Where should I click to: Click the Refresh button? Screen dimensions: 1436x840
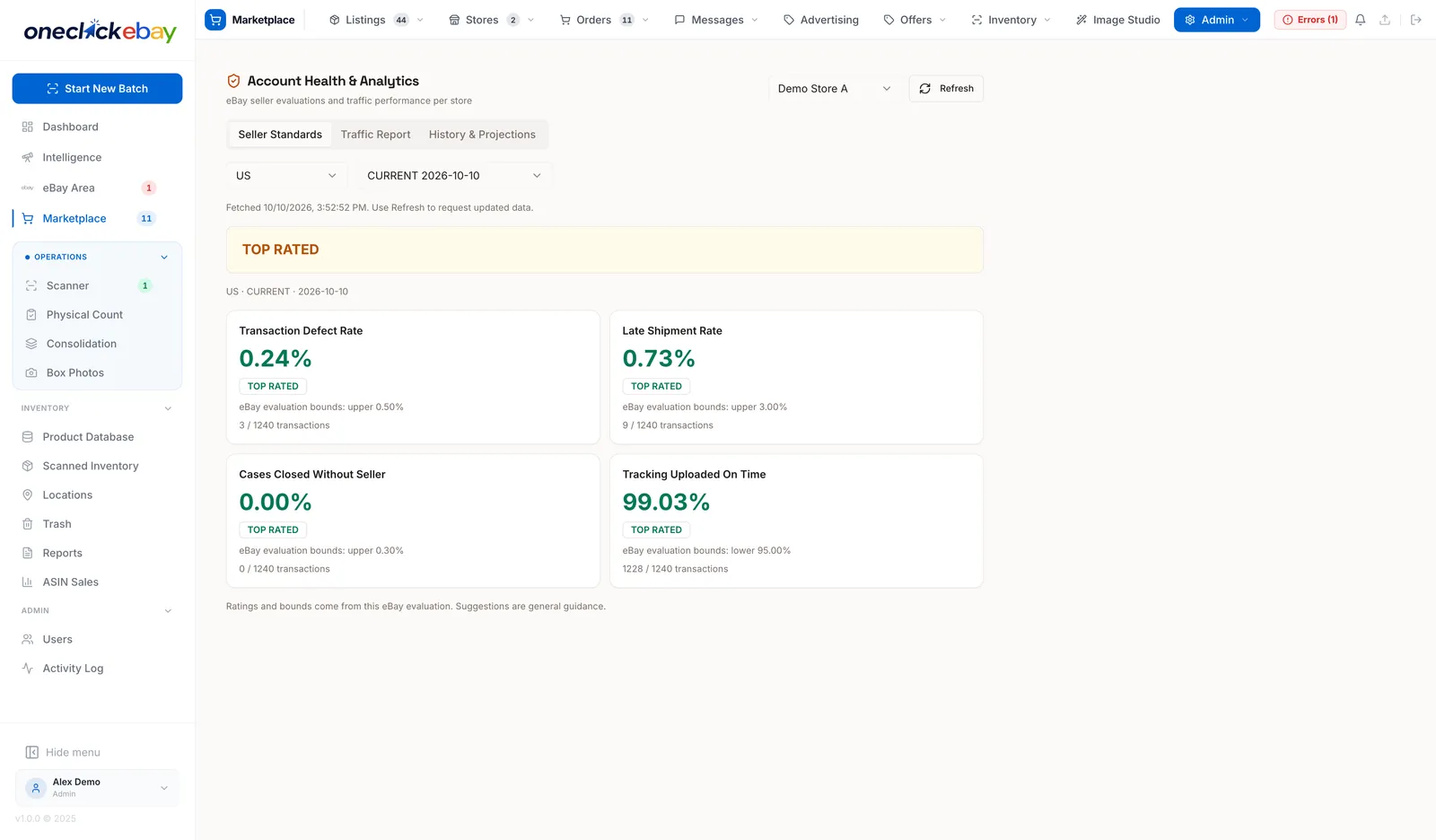[x=946, y=89]
